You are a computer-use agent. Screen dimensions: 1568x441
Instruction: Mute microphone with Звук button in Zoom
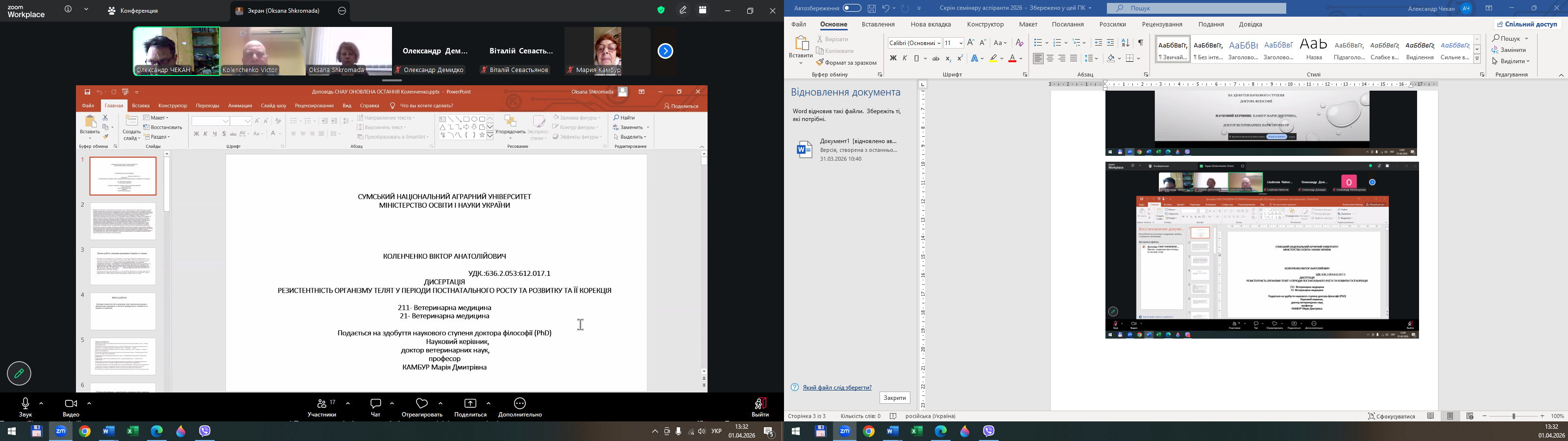click(25, 407)
